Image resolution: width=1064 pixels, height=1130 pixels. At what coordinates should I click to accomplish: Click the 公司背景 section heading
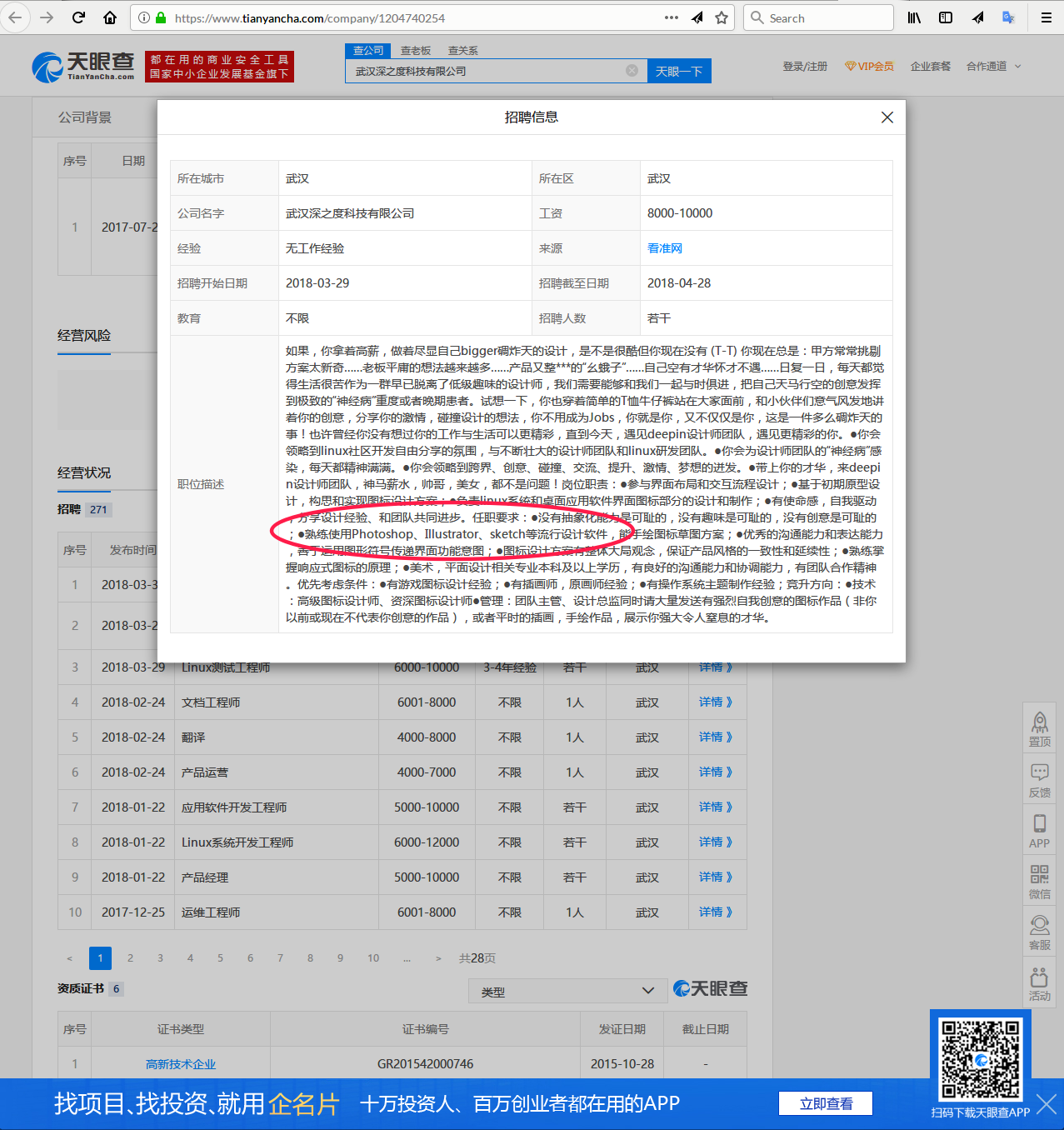coord(85,117)
